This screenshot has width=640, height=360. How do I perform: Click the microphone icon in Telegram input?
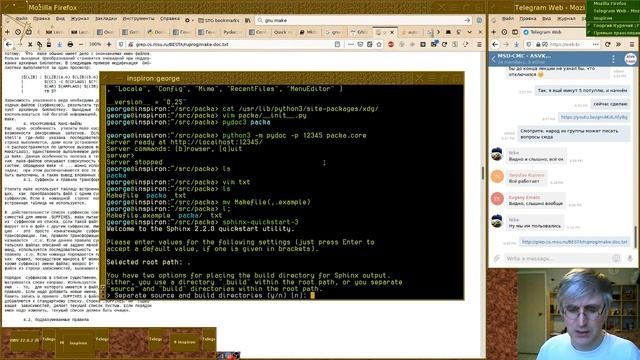630,258
